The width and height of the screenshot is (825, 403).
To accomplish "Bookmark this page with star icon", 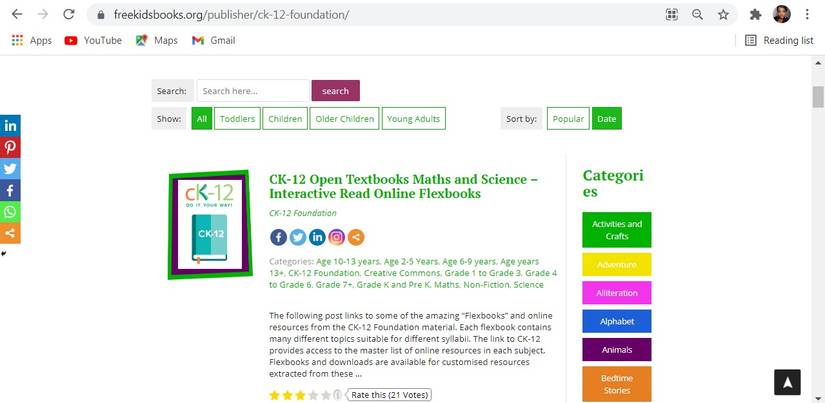I will coord(723,15).
